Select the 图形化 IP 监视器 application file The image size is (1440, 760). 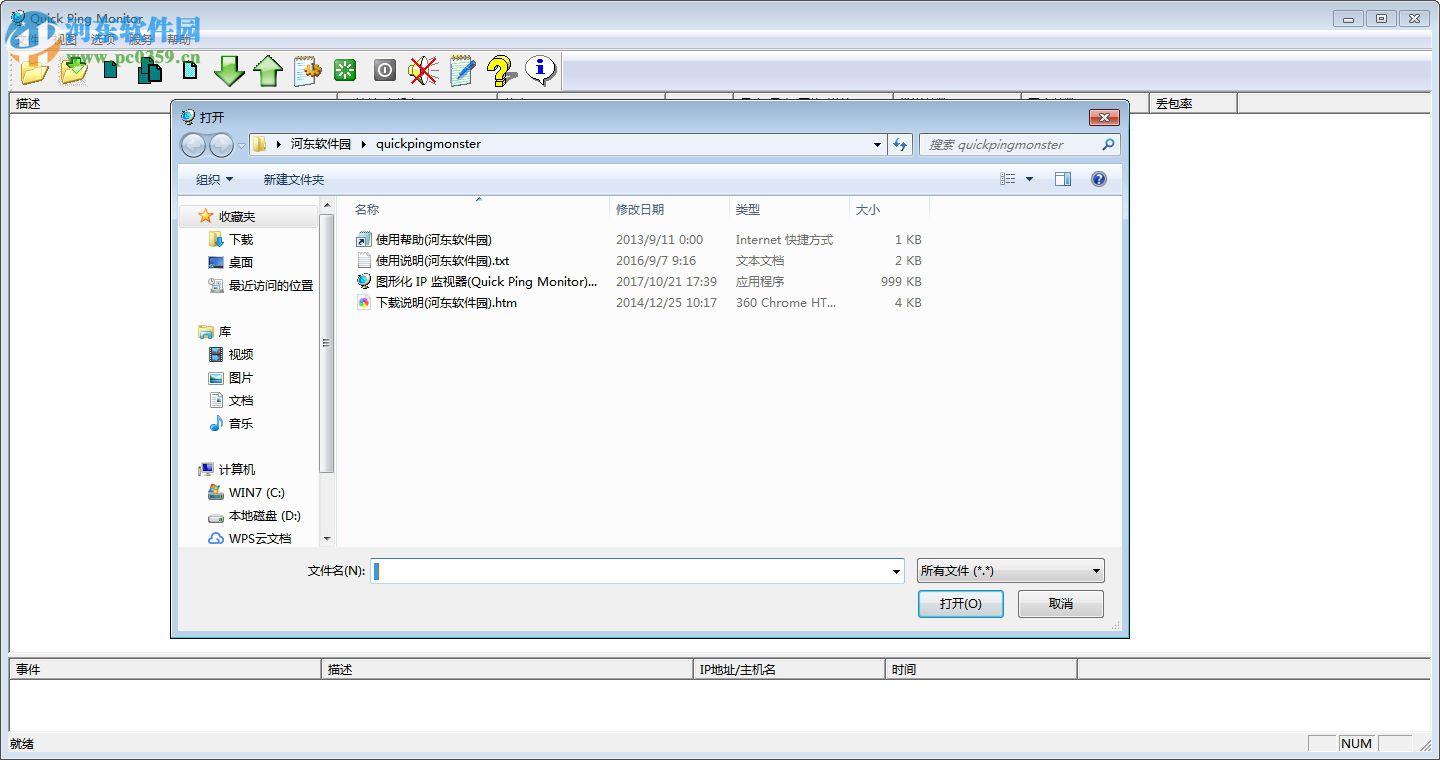pos(478,281)
